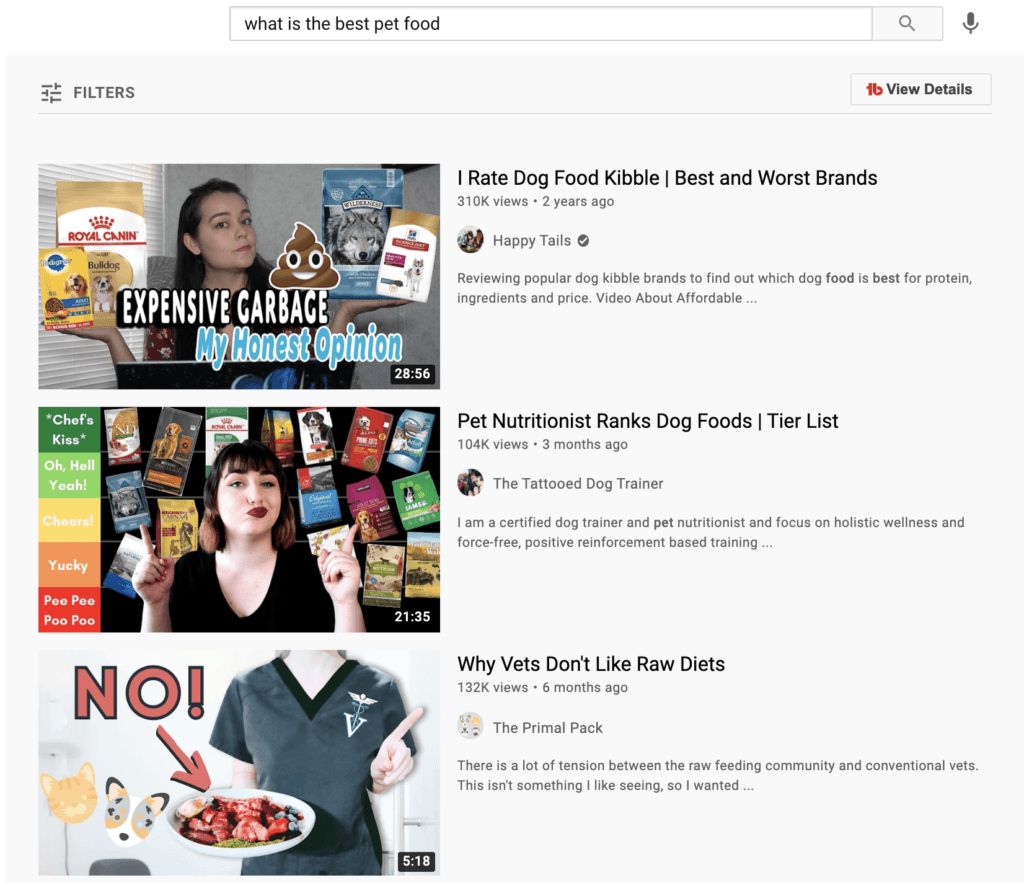Click the View Details button

tap(920, 89)
